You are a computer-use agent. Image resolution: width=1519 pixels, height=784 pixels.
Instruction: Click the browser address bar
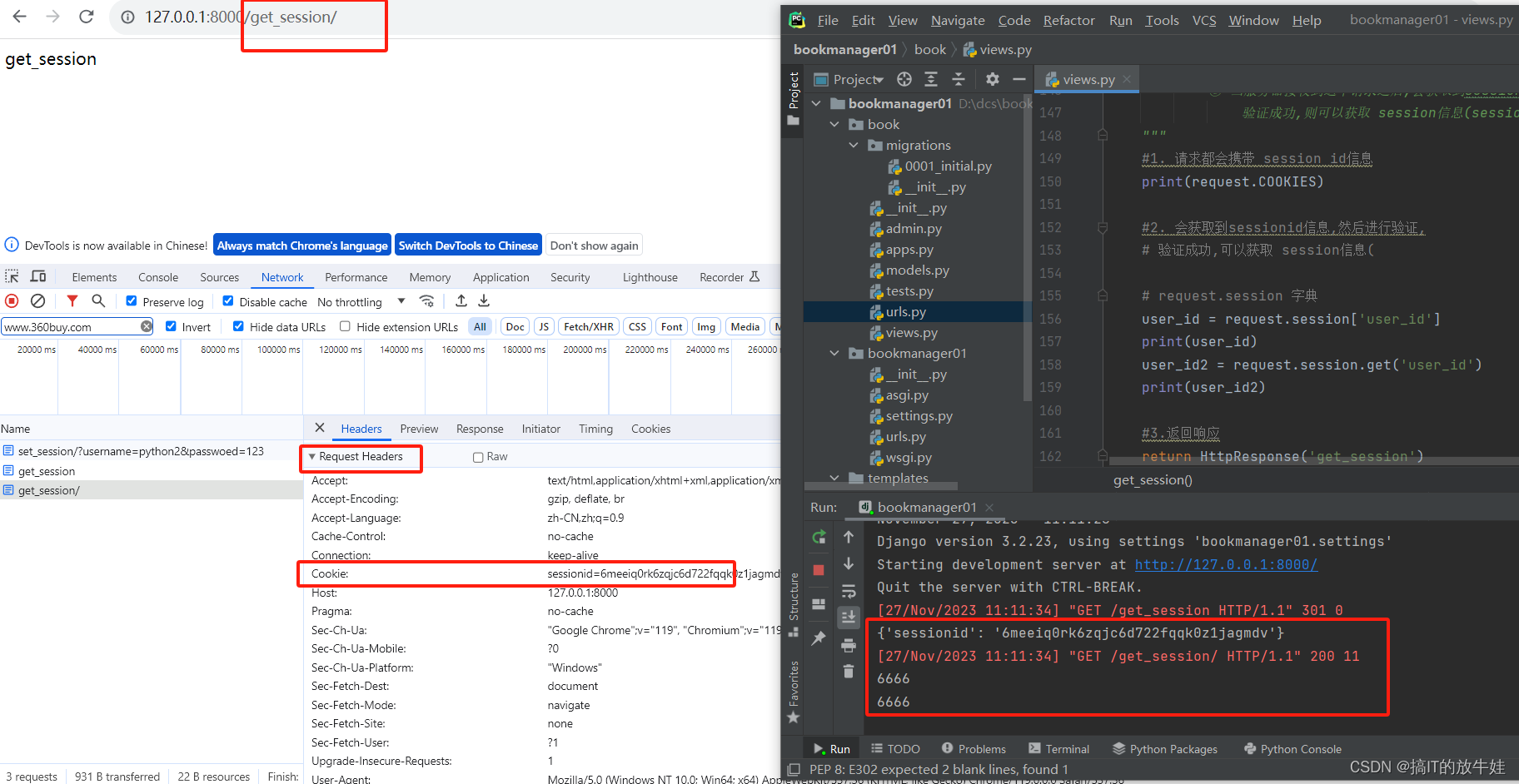444,17
